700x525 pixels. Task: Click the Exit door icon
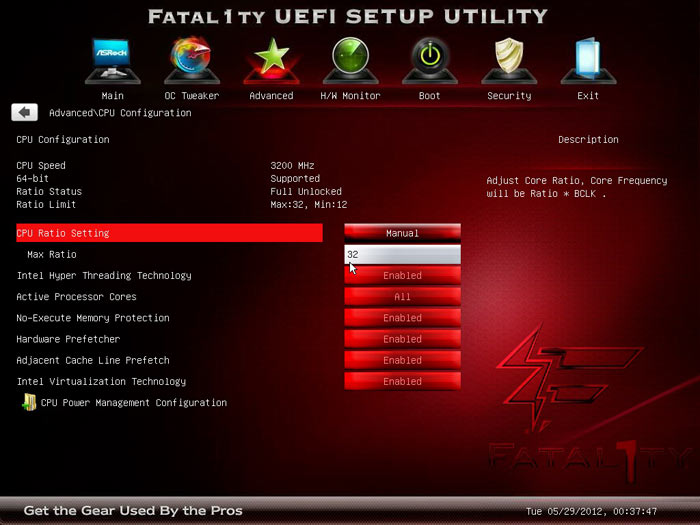tap(588, 61)
